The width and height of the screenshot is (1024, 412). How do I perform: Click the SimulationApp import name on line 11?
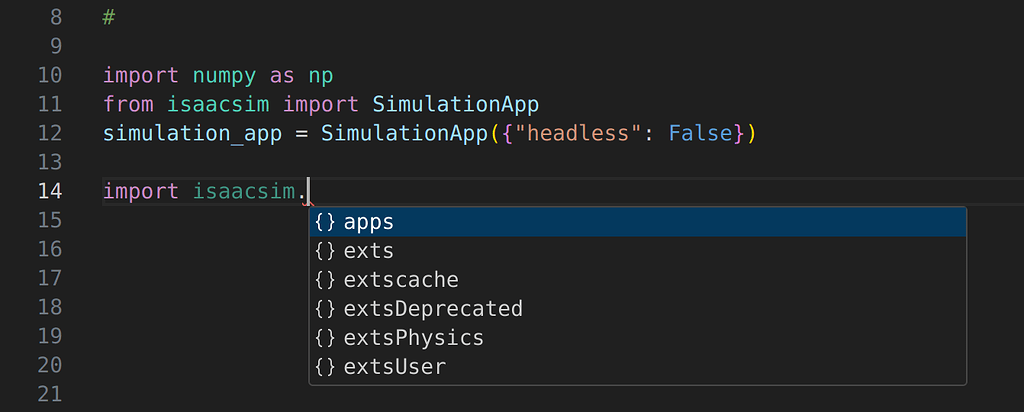455,104
